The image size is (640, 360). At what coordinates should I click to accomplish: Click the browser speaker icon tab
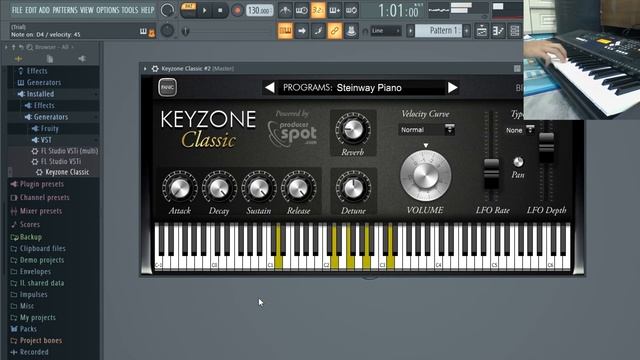[82, 59]
